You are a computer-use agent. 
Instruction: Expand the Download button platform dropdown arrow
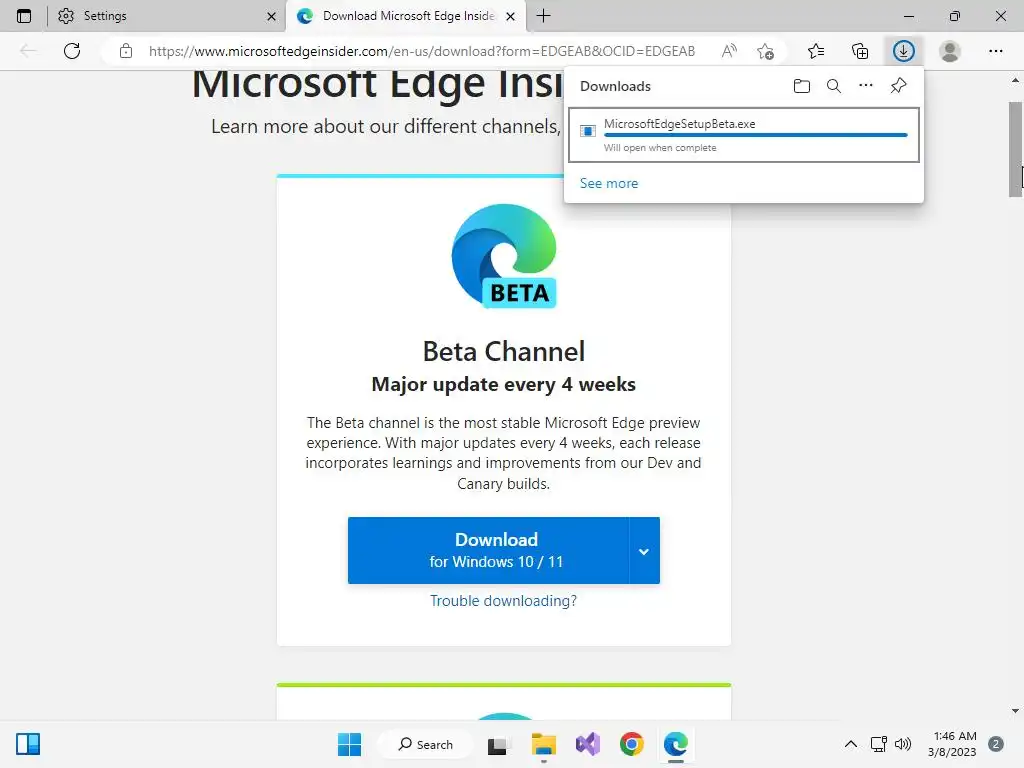point(644,551)
